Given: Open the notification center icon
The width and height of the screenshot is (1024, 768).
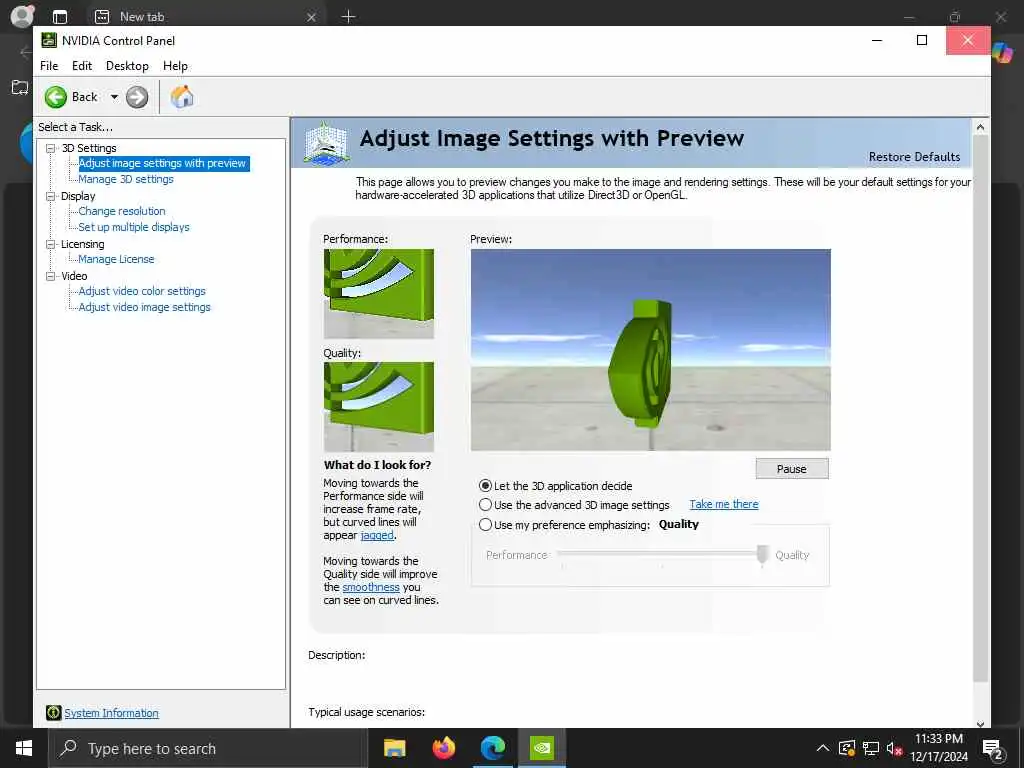Looking at the screenshot, I should click(993, 749).
